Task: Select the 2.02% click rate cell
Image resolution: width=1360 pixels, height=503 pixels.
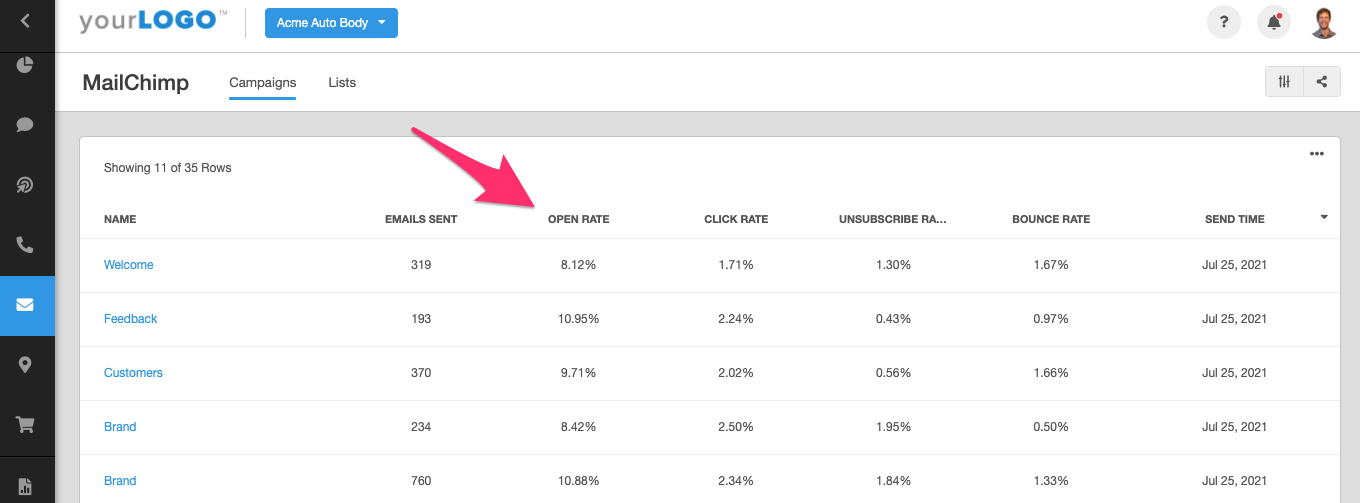Action: click(x=736, y=373)
